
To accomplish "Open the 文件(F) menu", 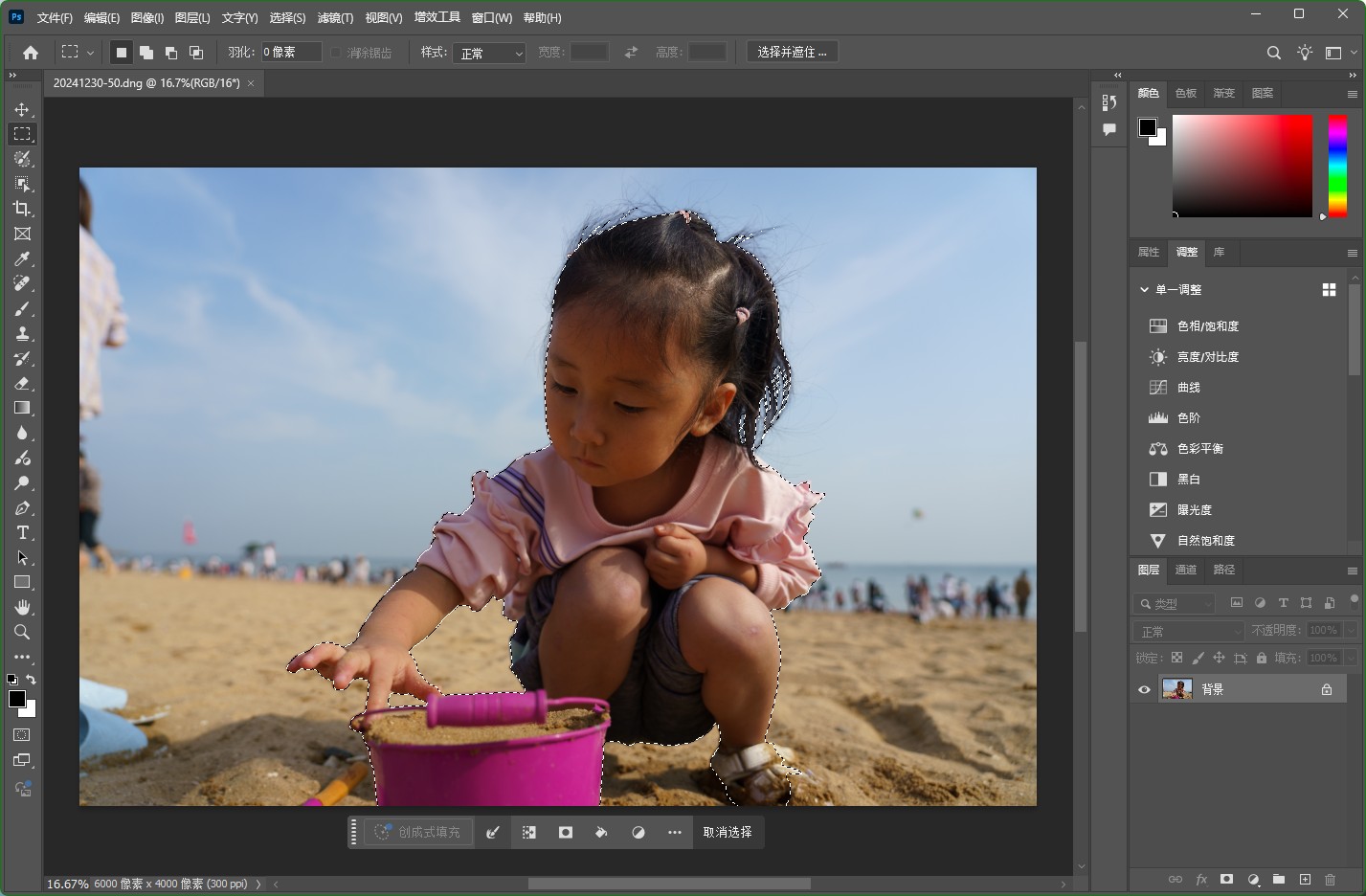I will pyautogui.click(x=55, y=18).
